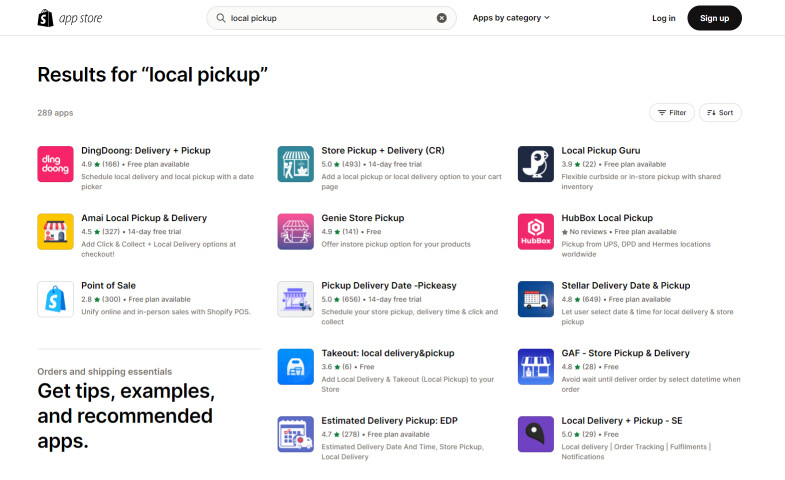Expand the Apps by category menu
Image resolution: width=785 pixels, height=480 pixels.
coord(511,18)
